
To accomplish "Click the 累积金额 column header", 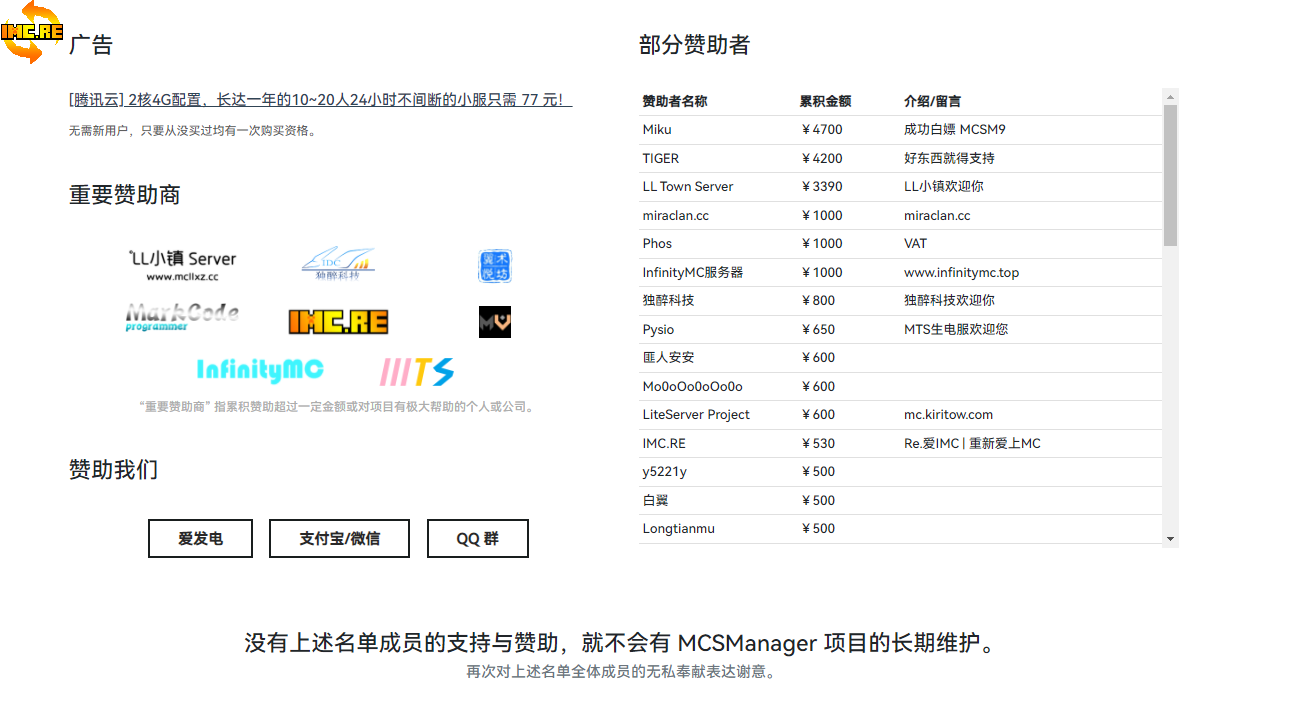I will tap(825, 101).
